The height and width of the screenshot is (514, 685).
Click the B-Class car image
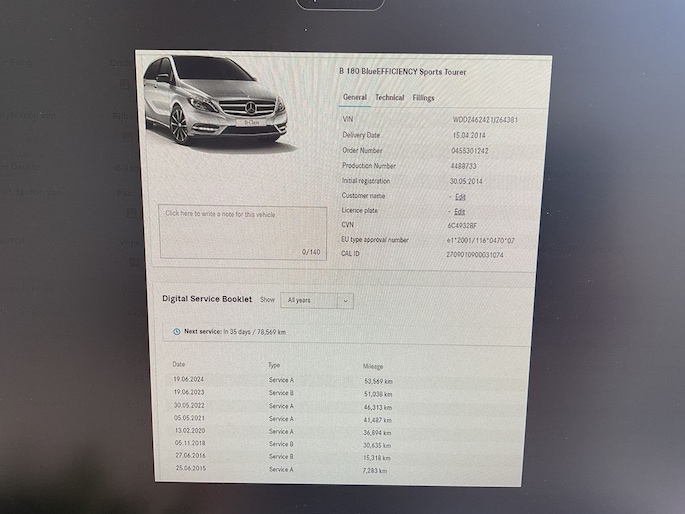pyautogui.click(x=216, y=102)
